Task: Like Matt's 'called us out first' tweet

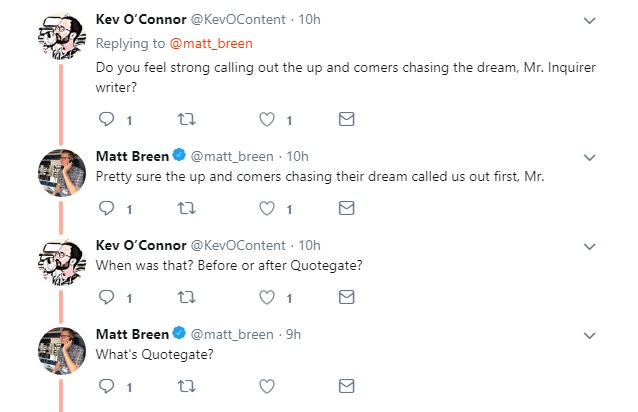Action: [267, 209]
